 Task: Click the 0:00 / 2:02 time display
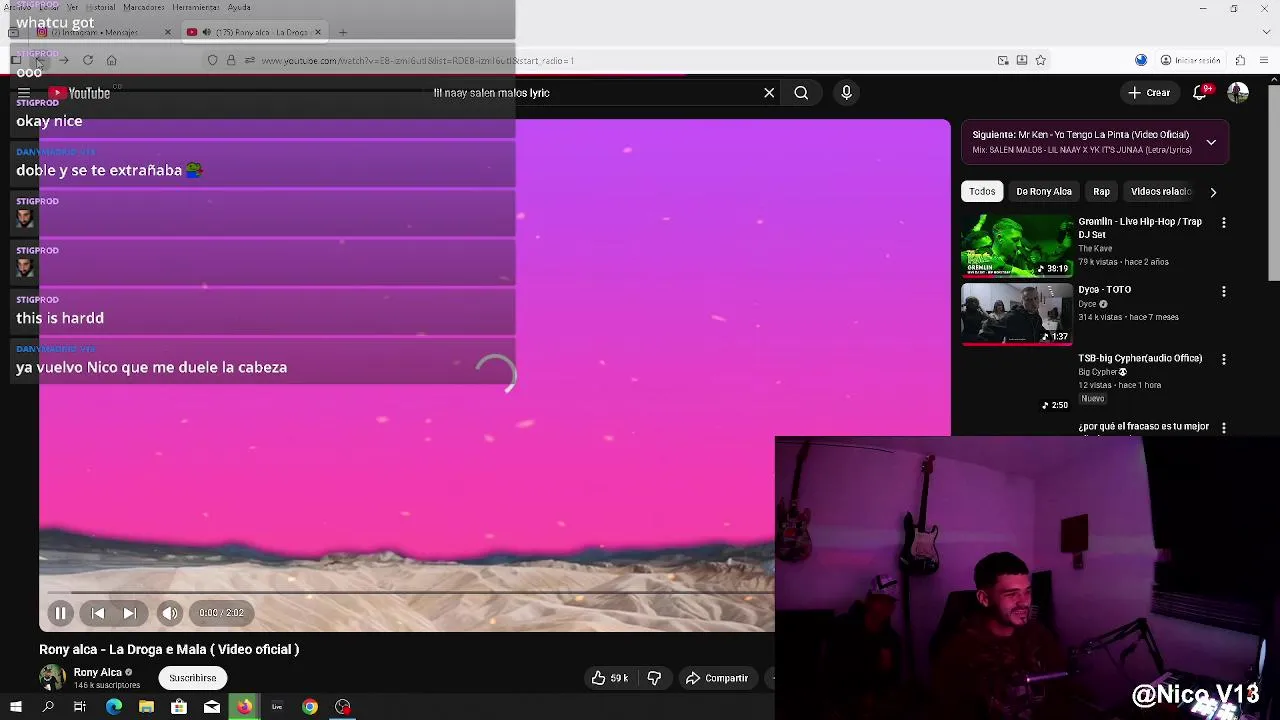click(221, 613)
